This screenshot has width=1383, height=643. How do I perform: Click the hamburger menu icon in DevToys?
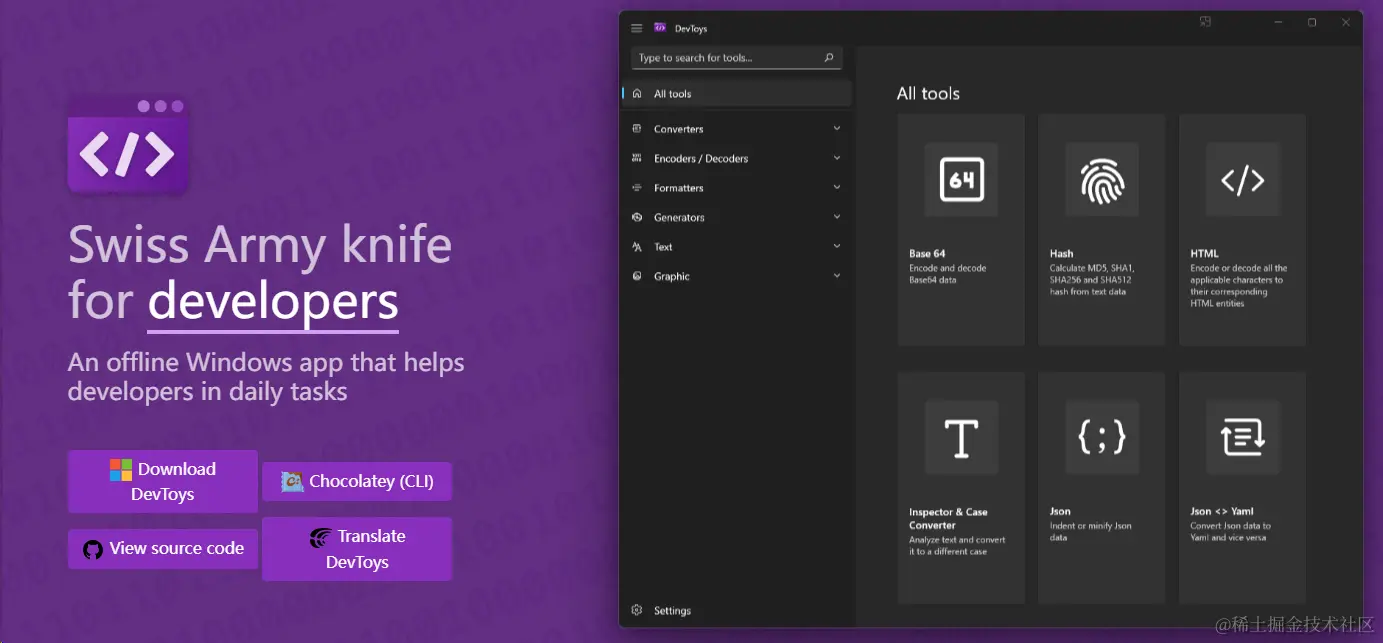[x=637, y=28]
